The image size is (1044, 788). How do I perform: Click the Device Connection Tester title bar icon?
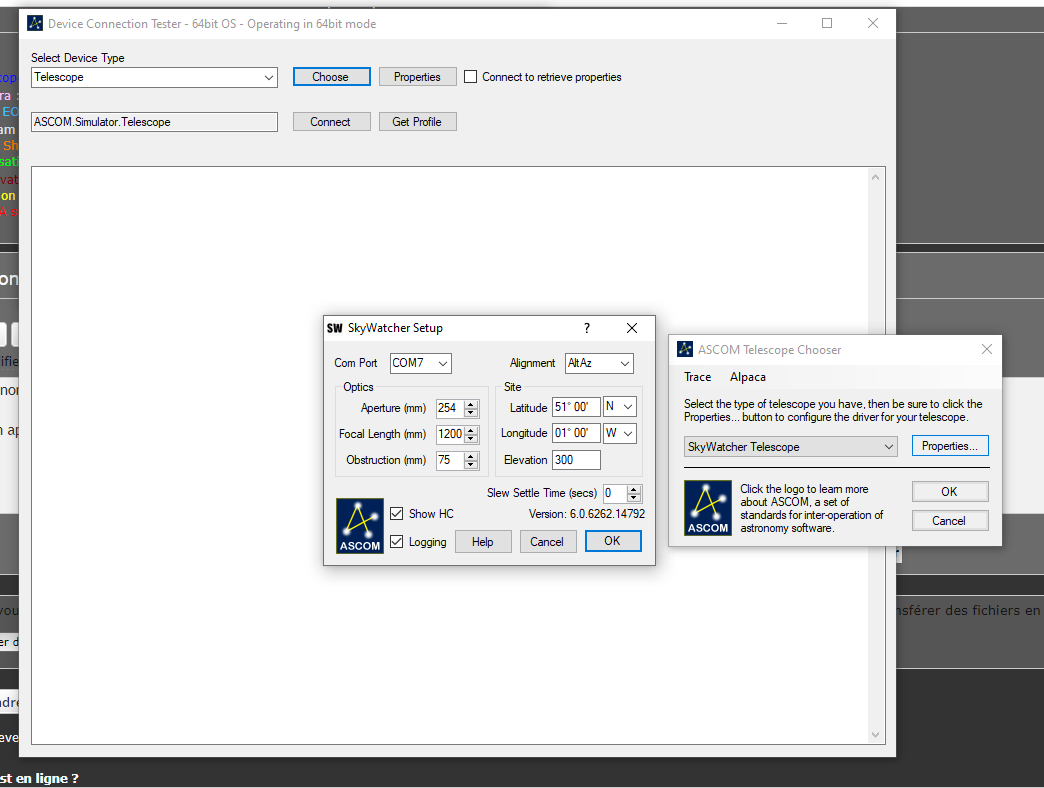[35, 23]
